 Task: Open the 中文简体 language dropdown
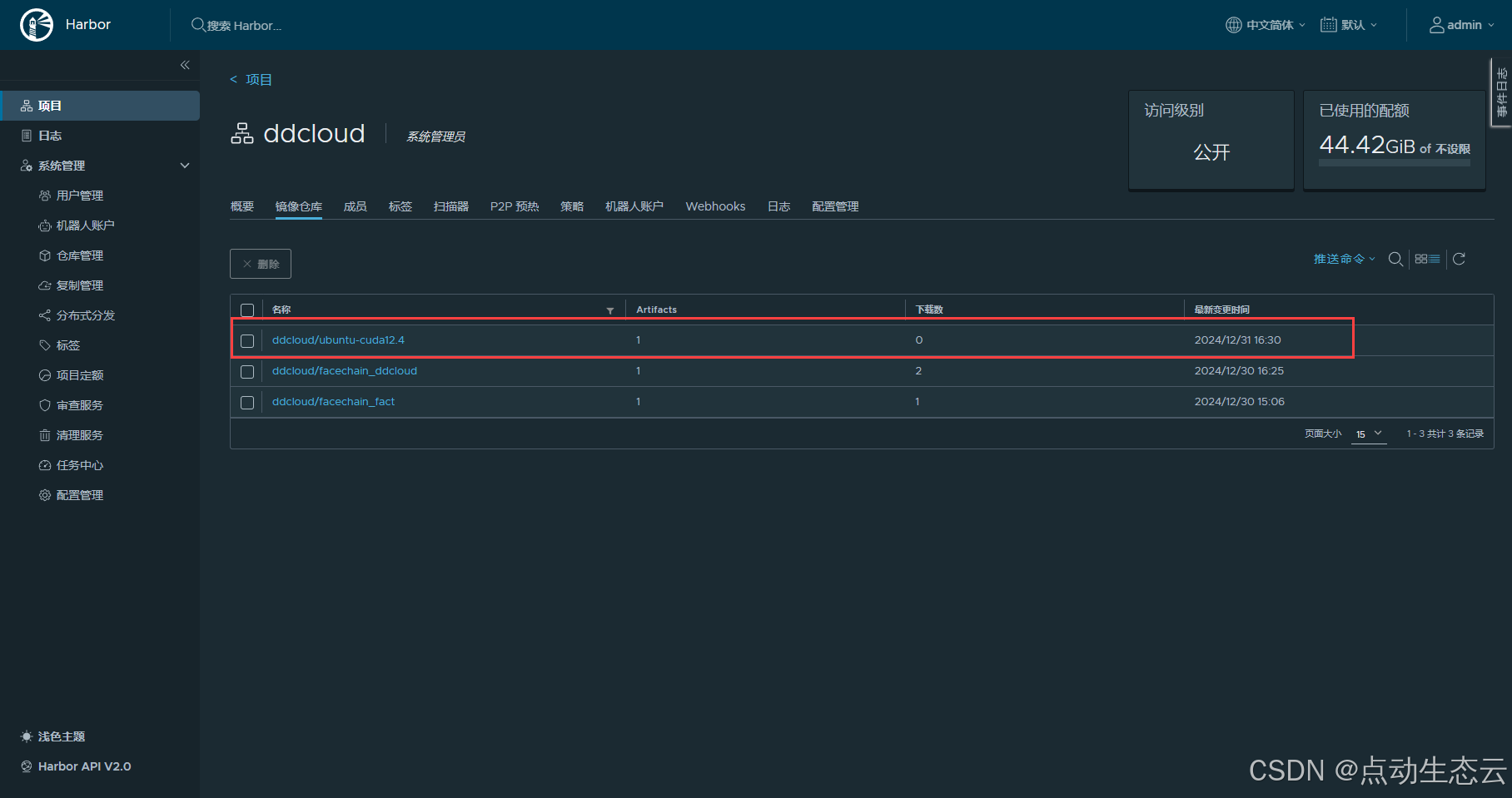point(1266,25)
